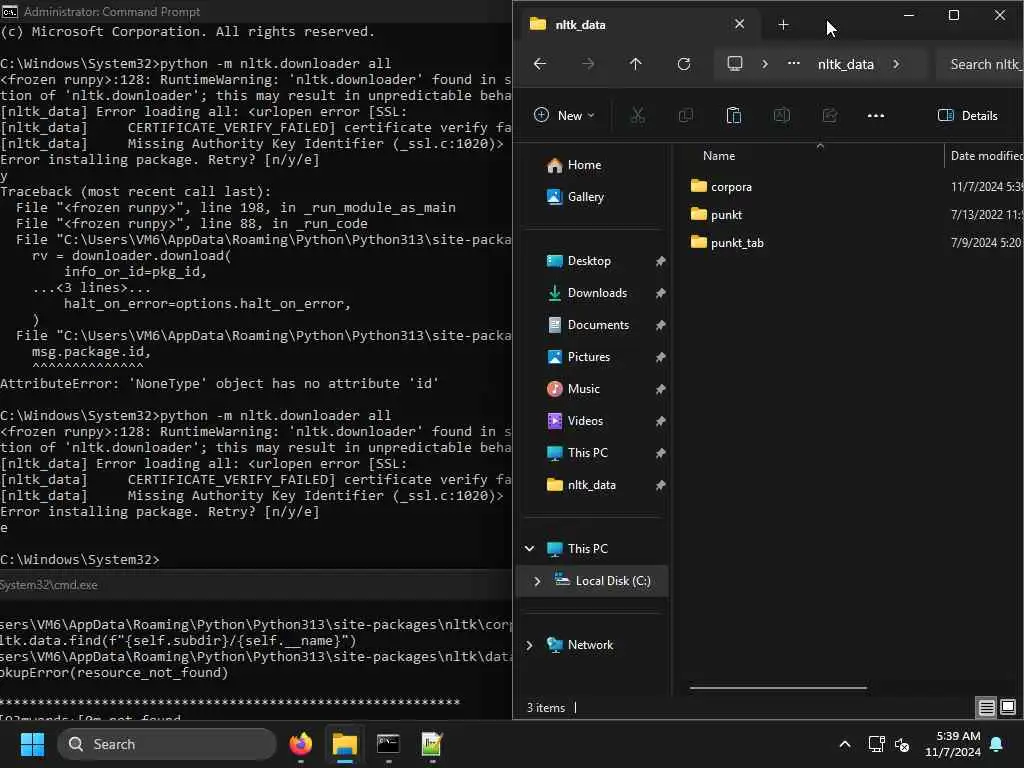Expand the address bar ellipsis for hidden path
The height and width of the screenshot is (768, 1024).
793,64
